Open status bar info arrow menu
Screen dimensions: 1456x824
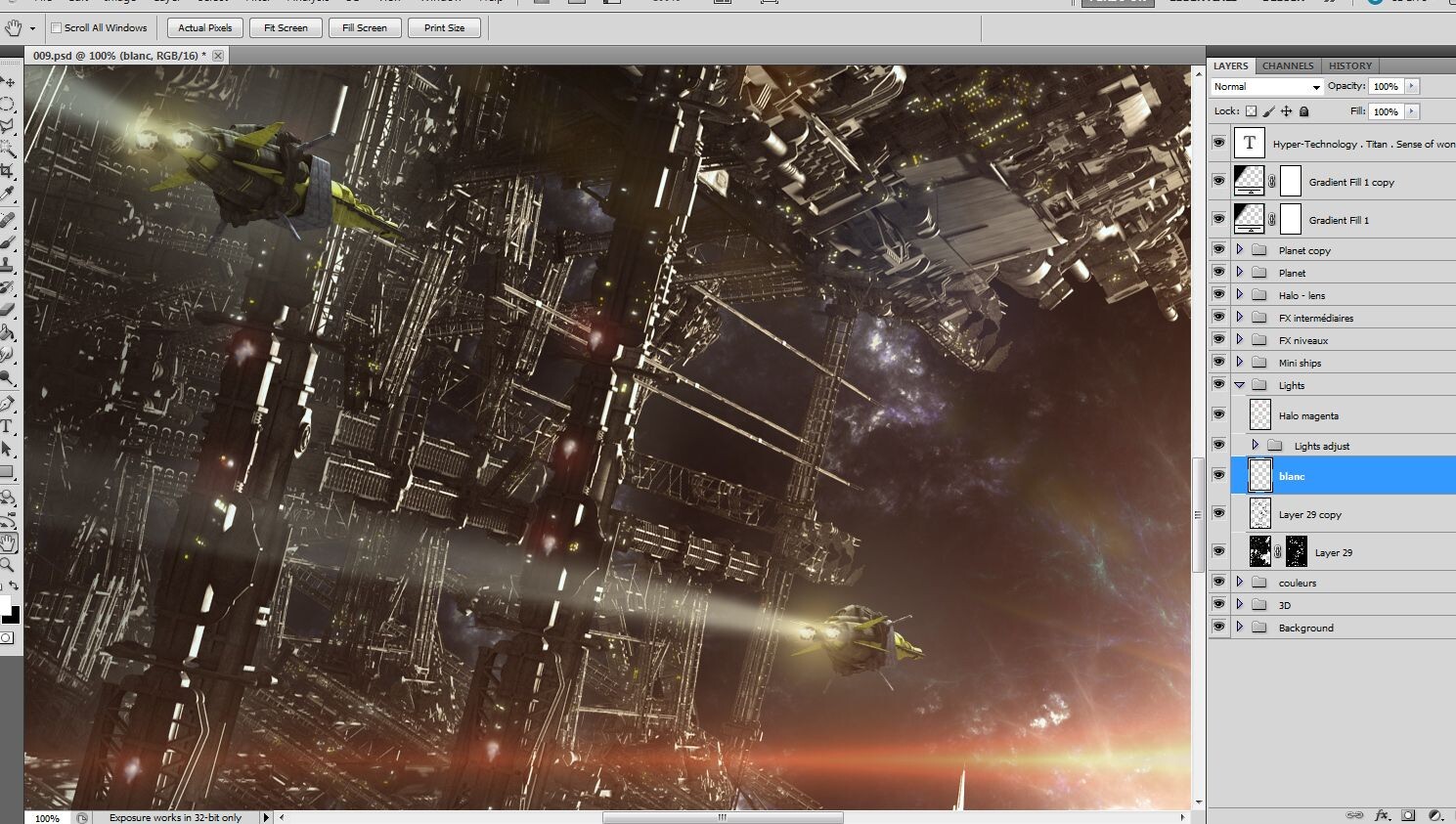(266, 817)
